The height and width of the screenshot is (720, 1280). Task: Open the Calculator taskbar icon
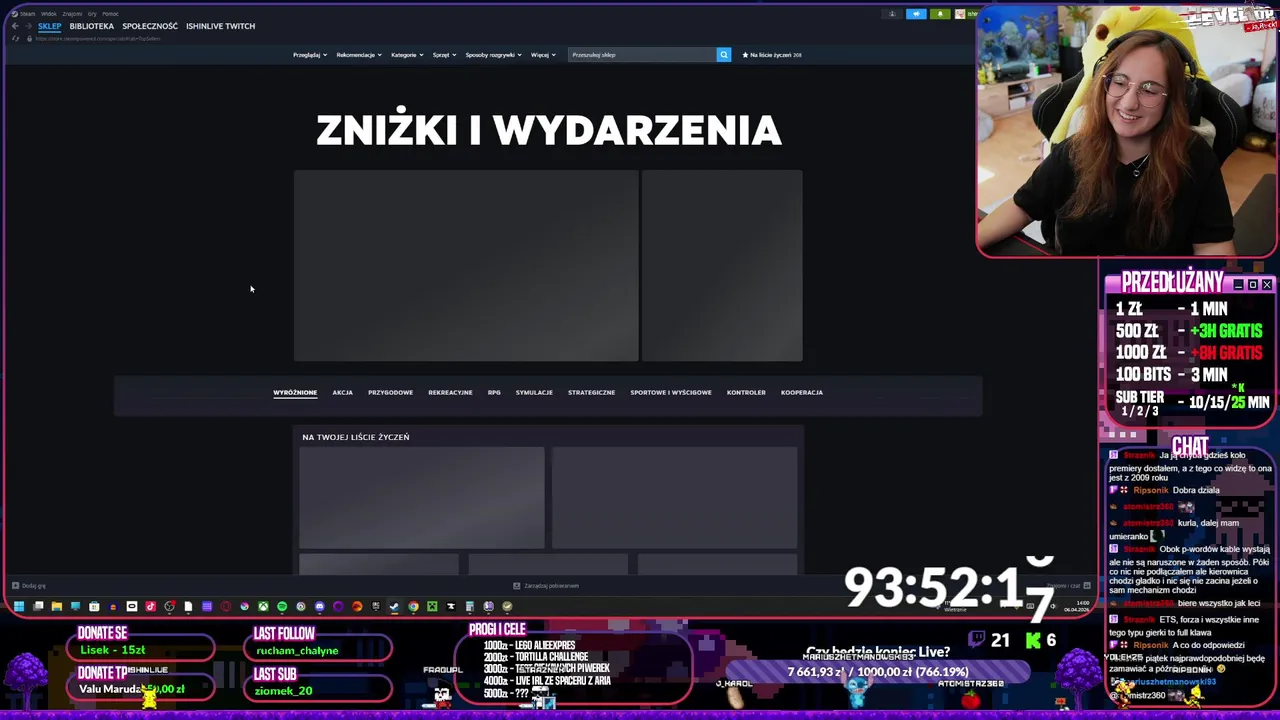pyautogui.click(x=470, y=606)
